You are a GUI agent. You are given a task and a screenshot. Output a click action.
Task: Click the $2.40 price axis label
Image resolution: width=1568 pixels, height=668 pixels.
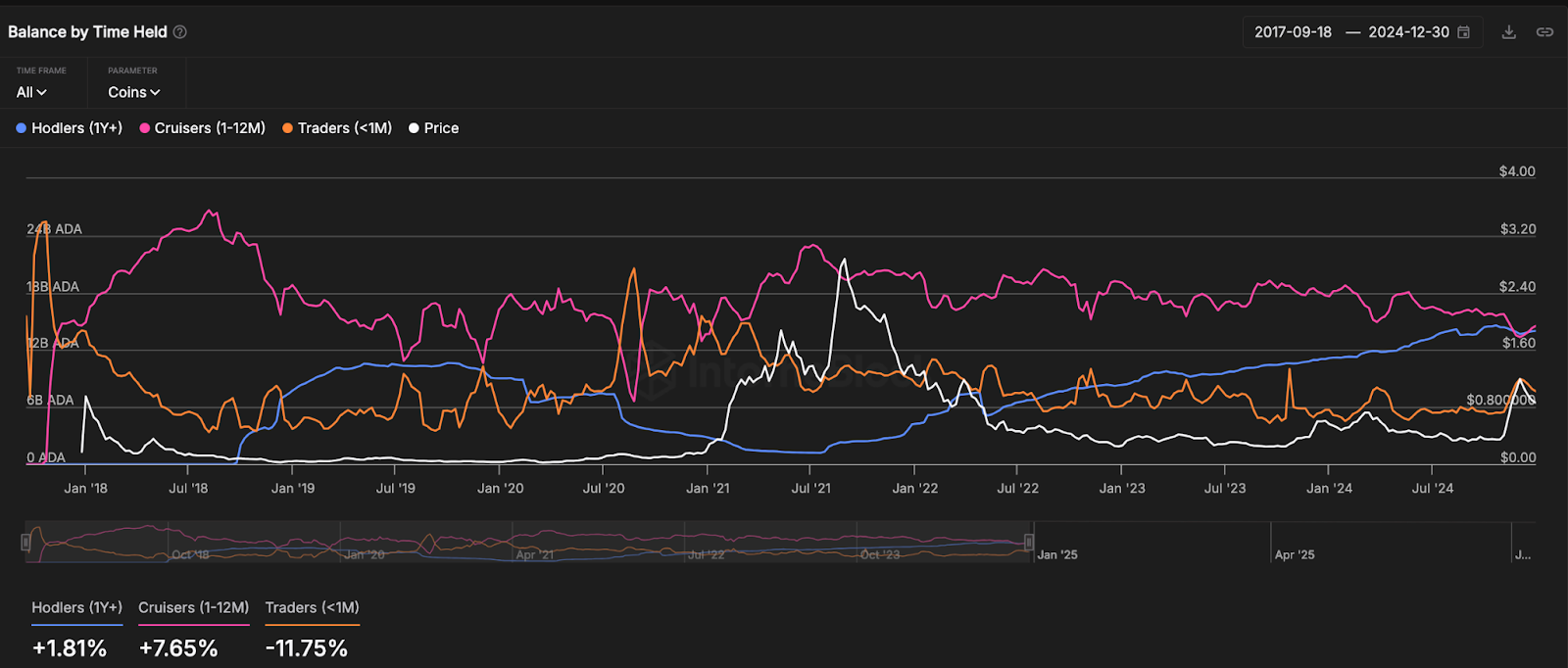click(x=1518, y=287)
